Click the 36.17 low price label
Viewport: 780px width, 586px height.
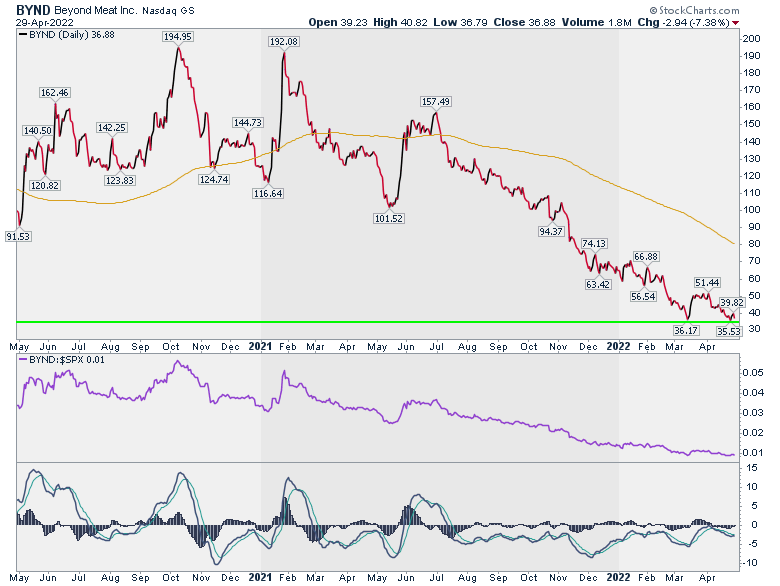click(686, 331)
